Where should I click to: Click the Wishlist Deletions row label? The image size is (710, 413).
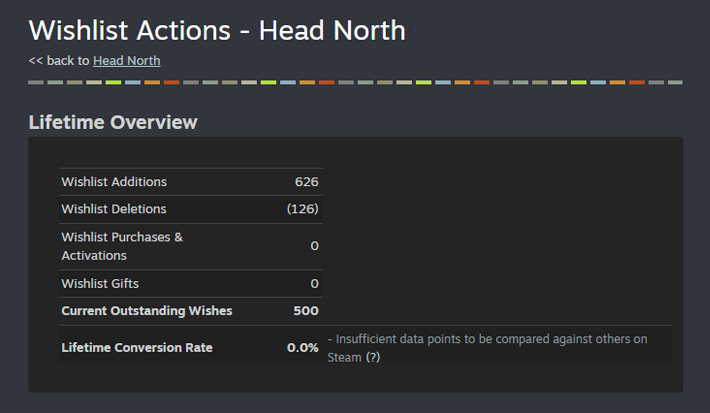[114, 209]
